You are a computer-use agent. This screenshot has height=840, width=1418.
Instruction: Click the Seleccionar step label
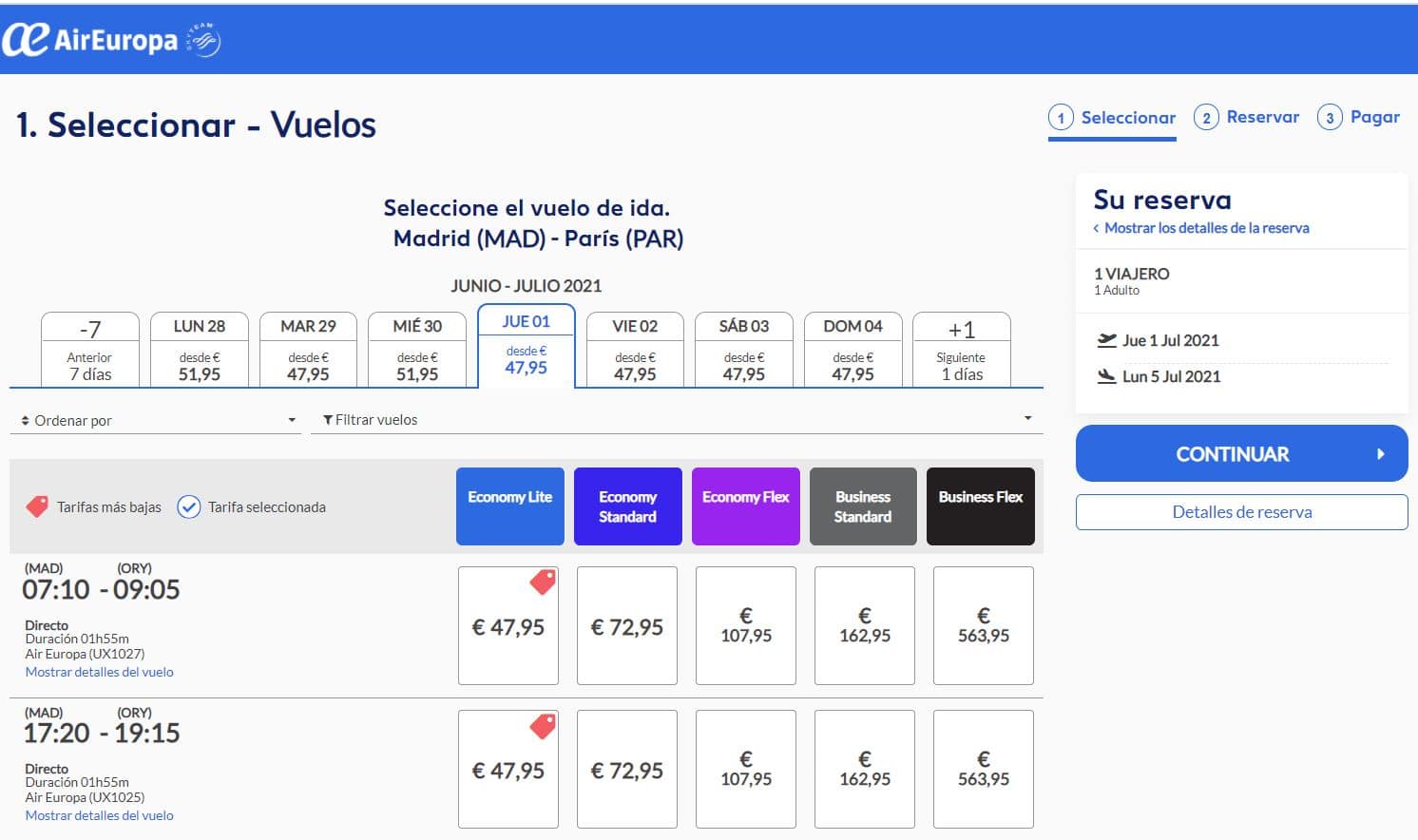pyautogui.click(x=1128, y=118)
